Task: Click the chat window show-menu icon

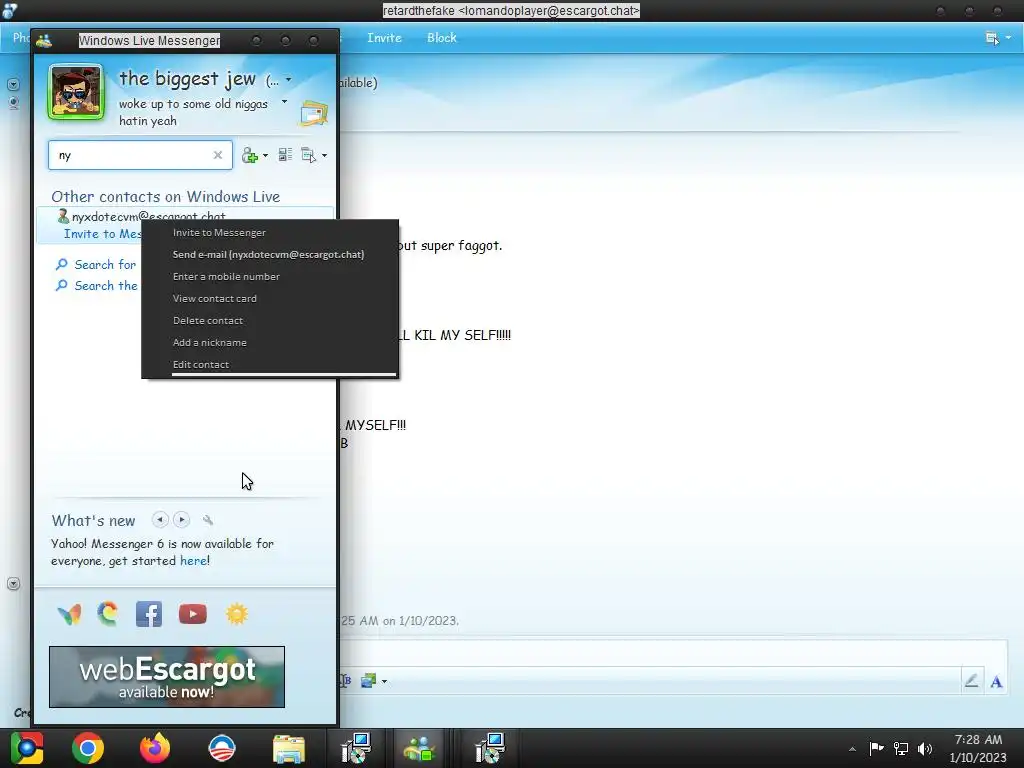Action: [x=992, y=39]
